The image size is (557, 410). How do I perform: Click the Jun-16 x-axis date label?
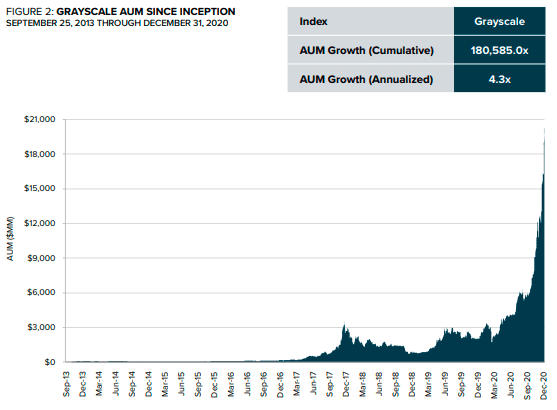(247, 384)
